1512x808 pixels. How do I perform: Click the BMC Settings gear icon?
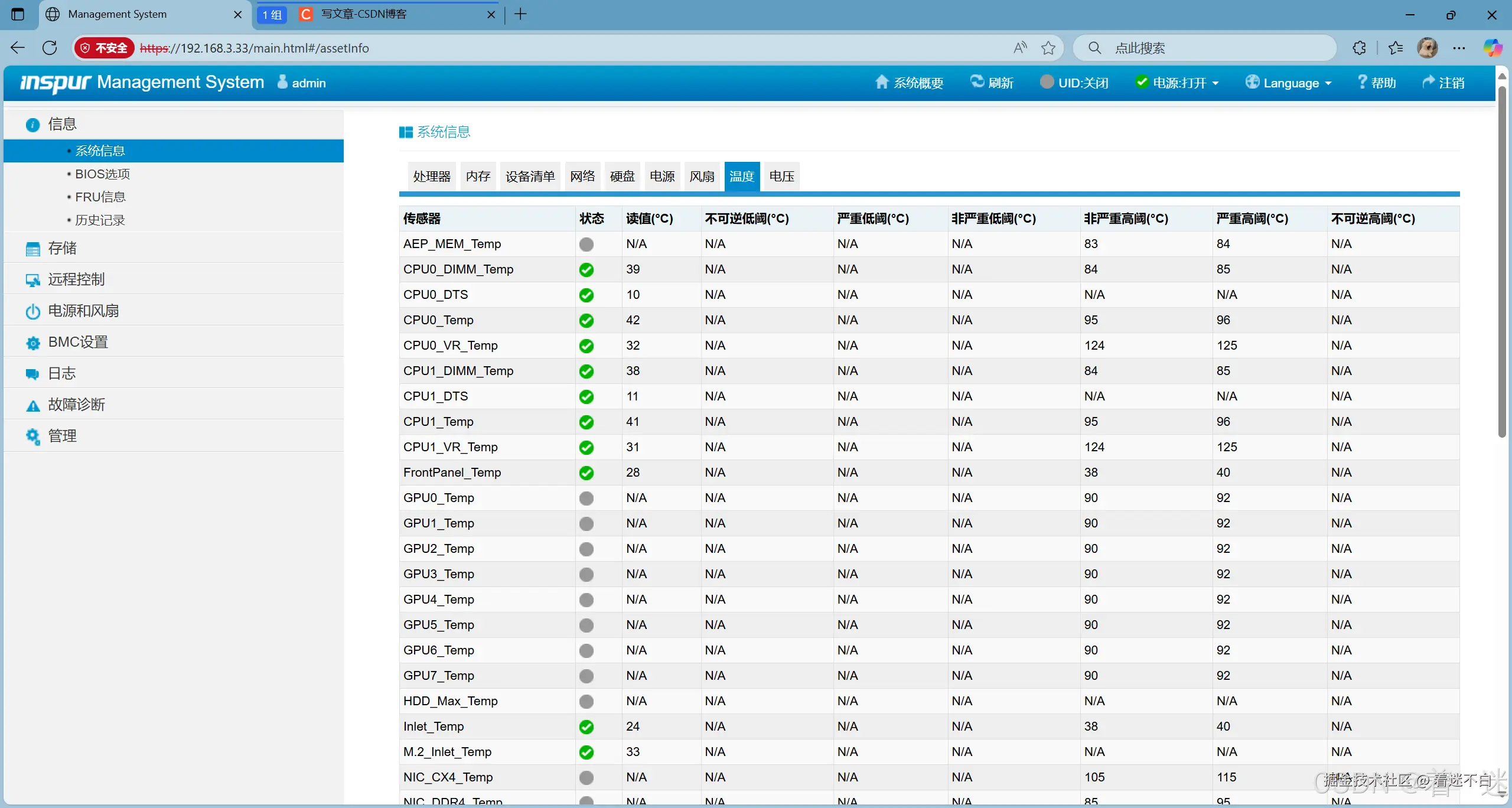pyautogui.click(x=33, y=343)
